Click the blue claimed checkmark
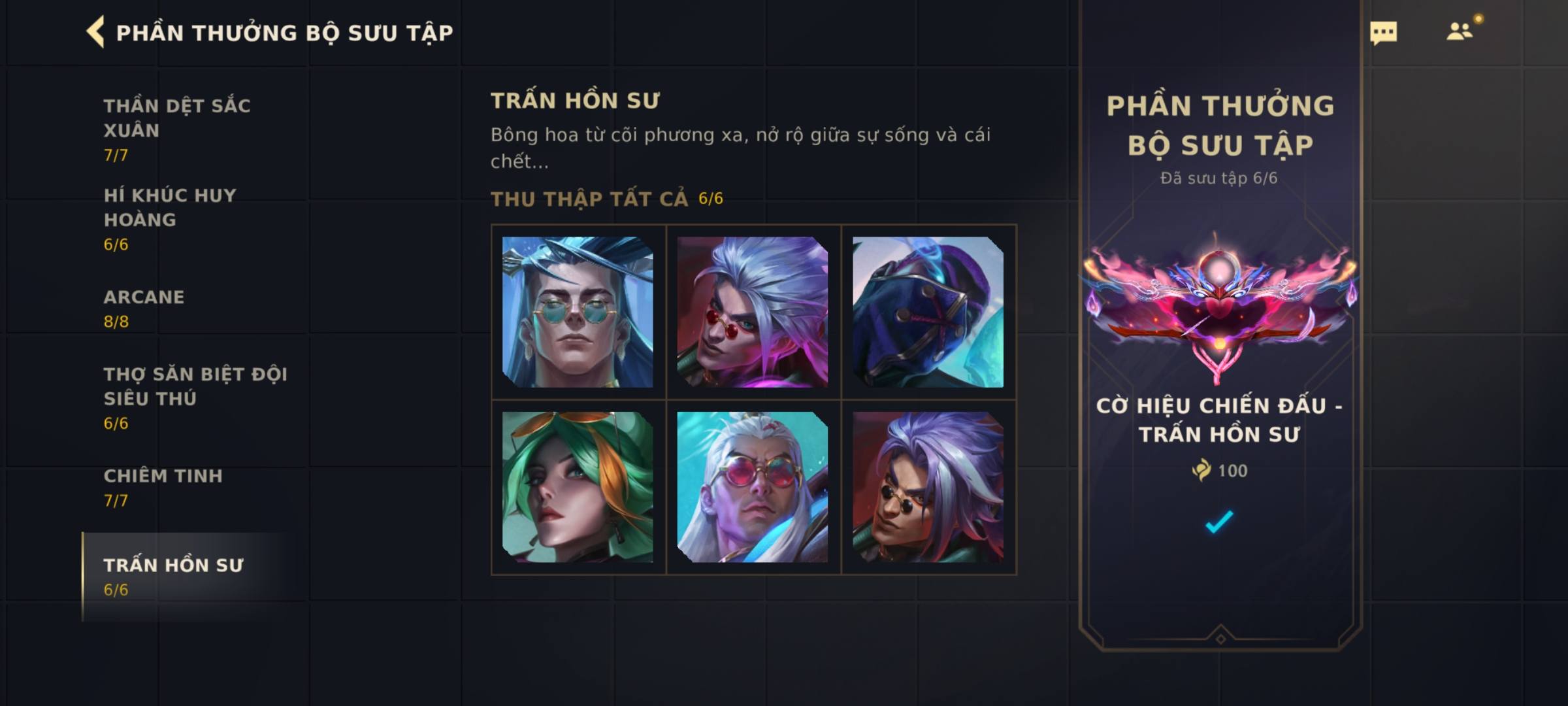The width and height of the screenshot is (1568, 706). (1219, 522)
